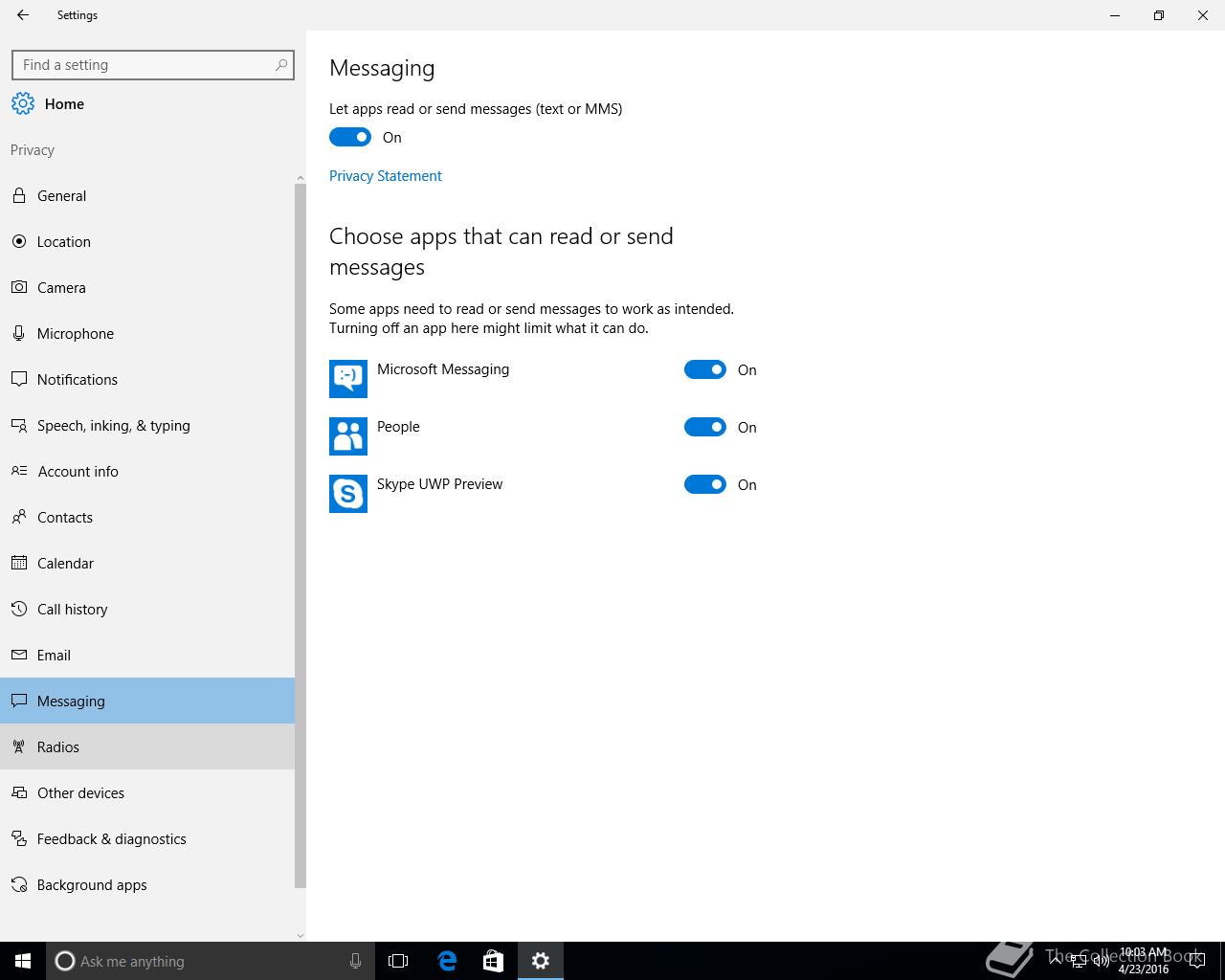Viewport: 1225px width, 980px height.
Task: Click the Other devices icon
Action: coord(18,792)
